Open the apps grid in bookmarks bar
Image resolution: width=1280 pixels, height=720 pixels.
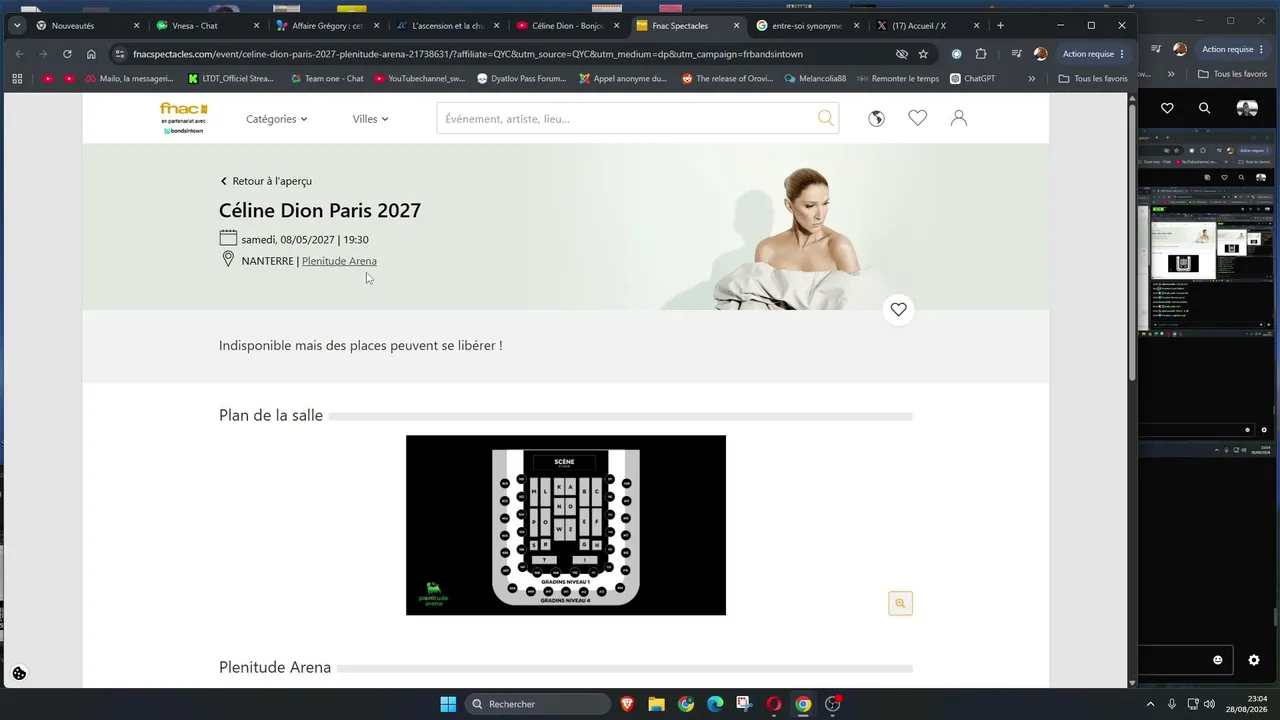pos(17,78)
